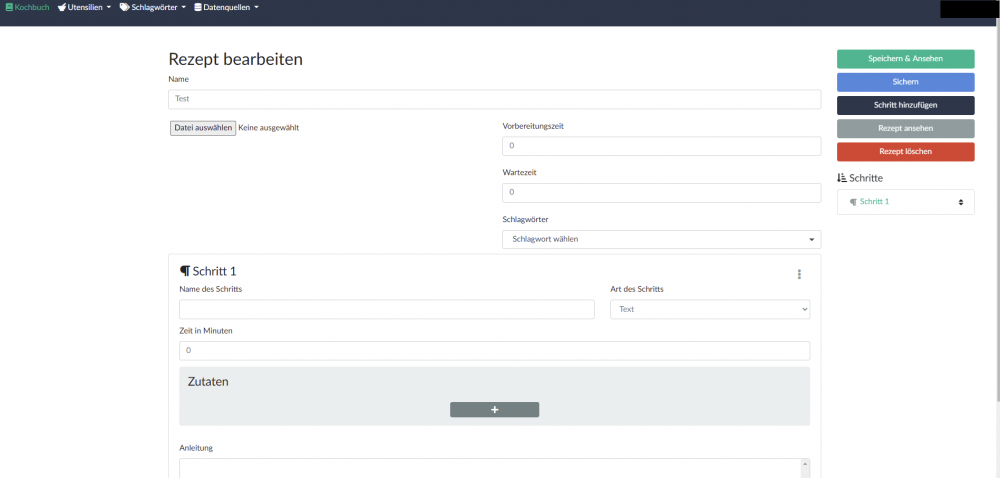Screen dimensions: 1000x478
Task: Open the Art des Schritts dropdown
Action: tap(710, 310)
